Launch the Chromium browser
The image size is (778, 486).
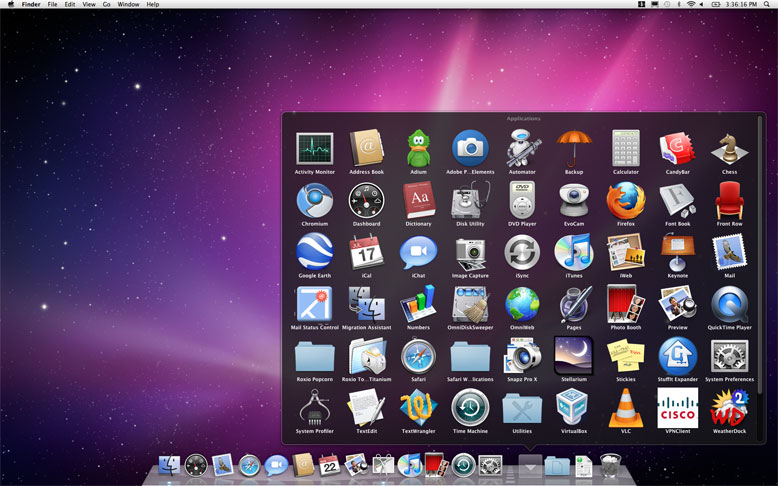tap(315, 200)
